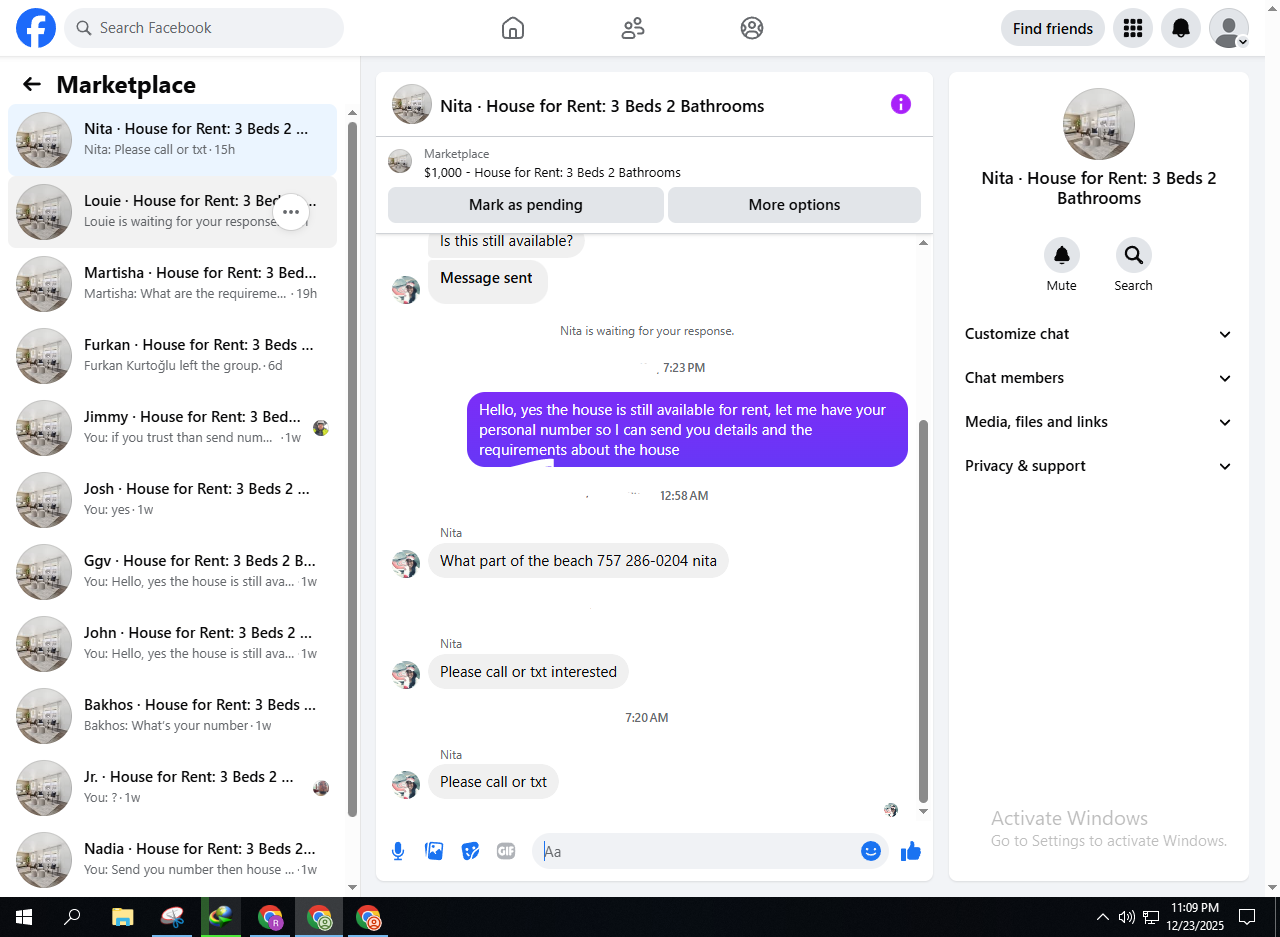The height and width of the screenshot is (937, 1280).
Task: Choose a GIF icon
Action: click(x=506, y=851)
